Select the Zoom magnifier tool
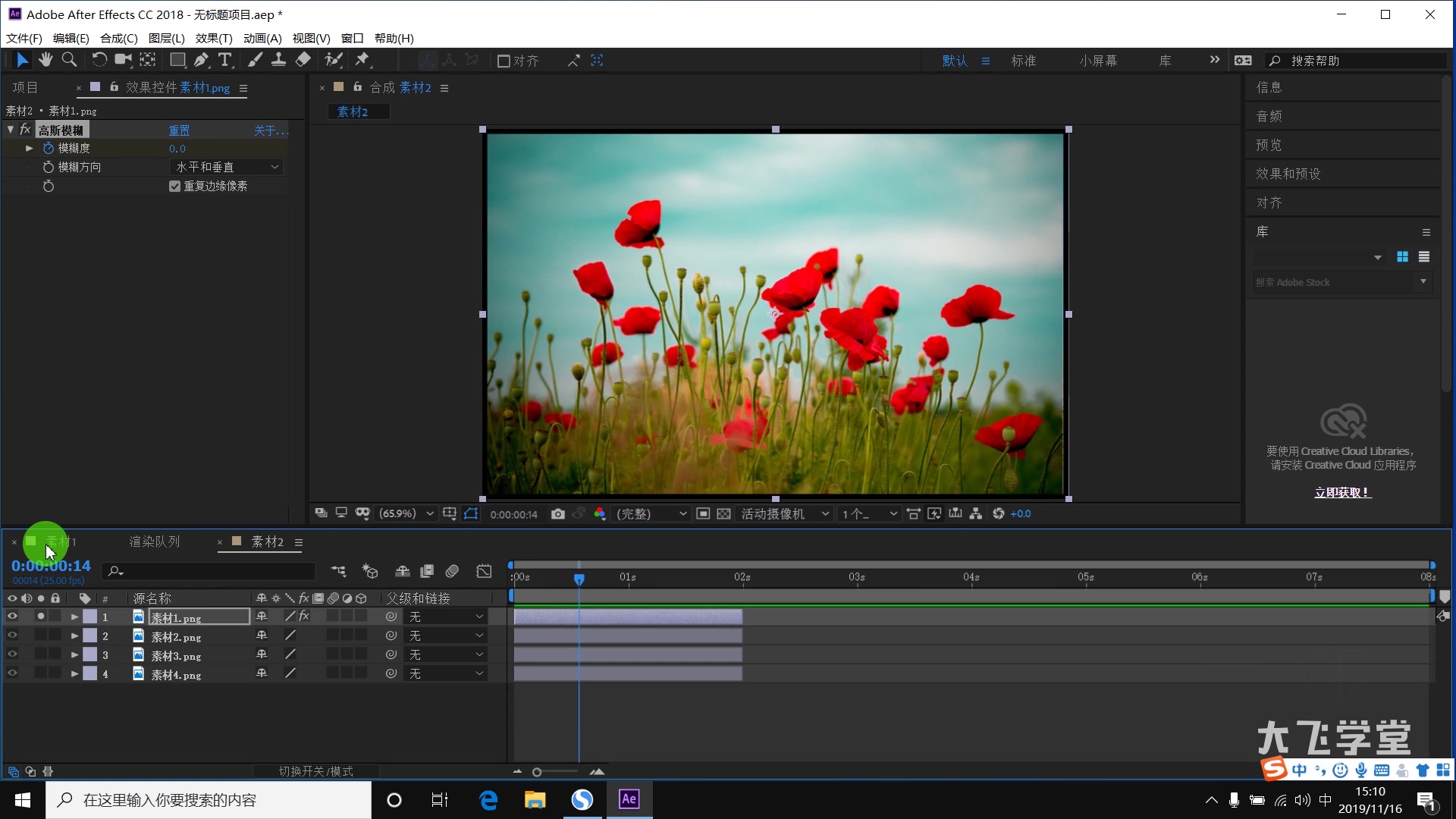The image size is (1456, 819). coord(69,60)
